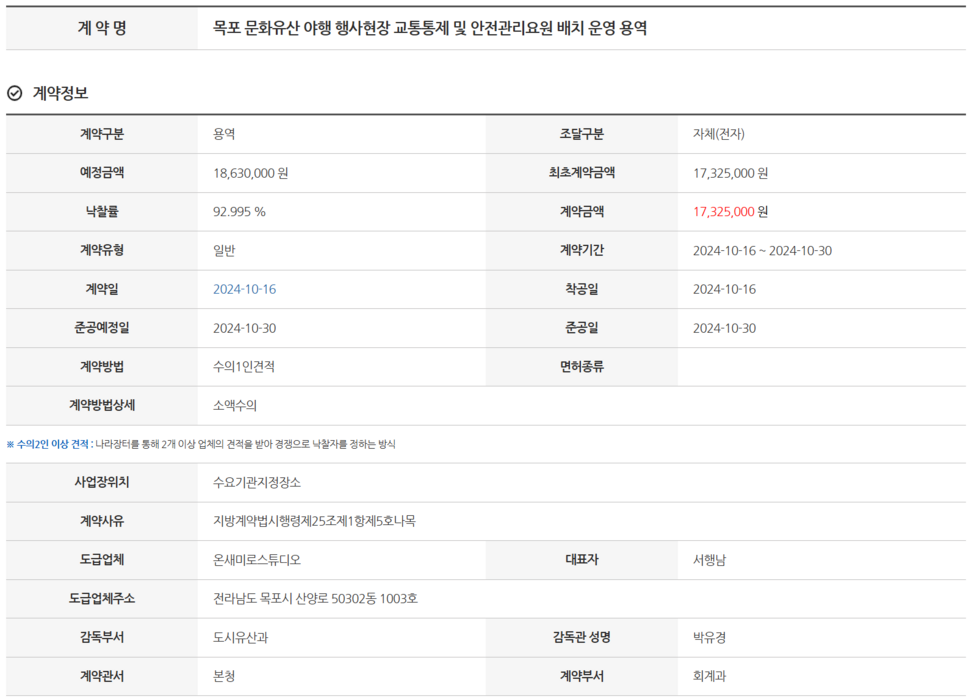
Task: Click the 계약방법상세 field label
Action: (x=102, y=405)
